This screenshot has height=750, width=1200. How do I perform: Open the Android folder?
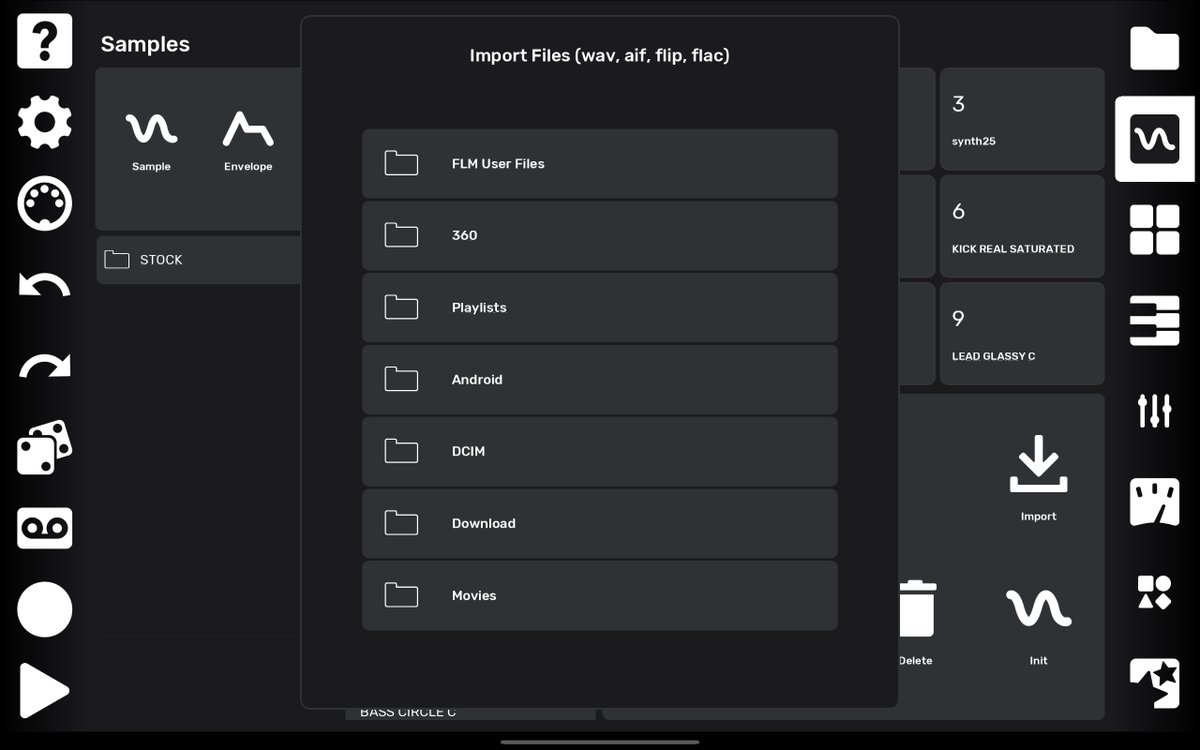(x=600, y=380)
